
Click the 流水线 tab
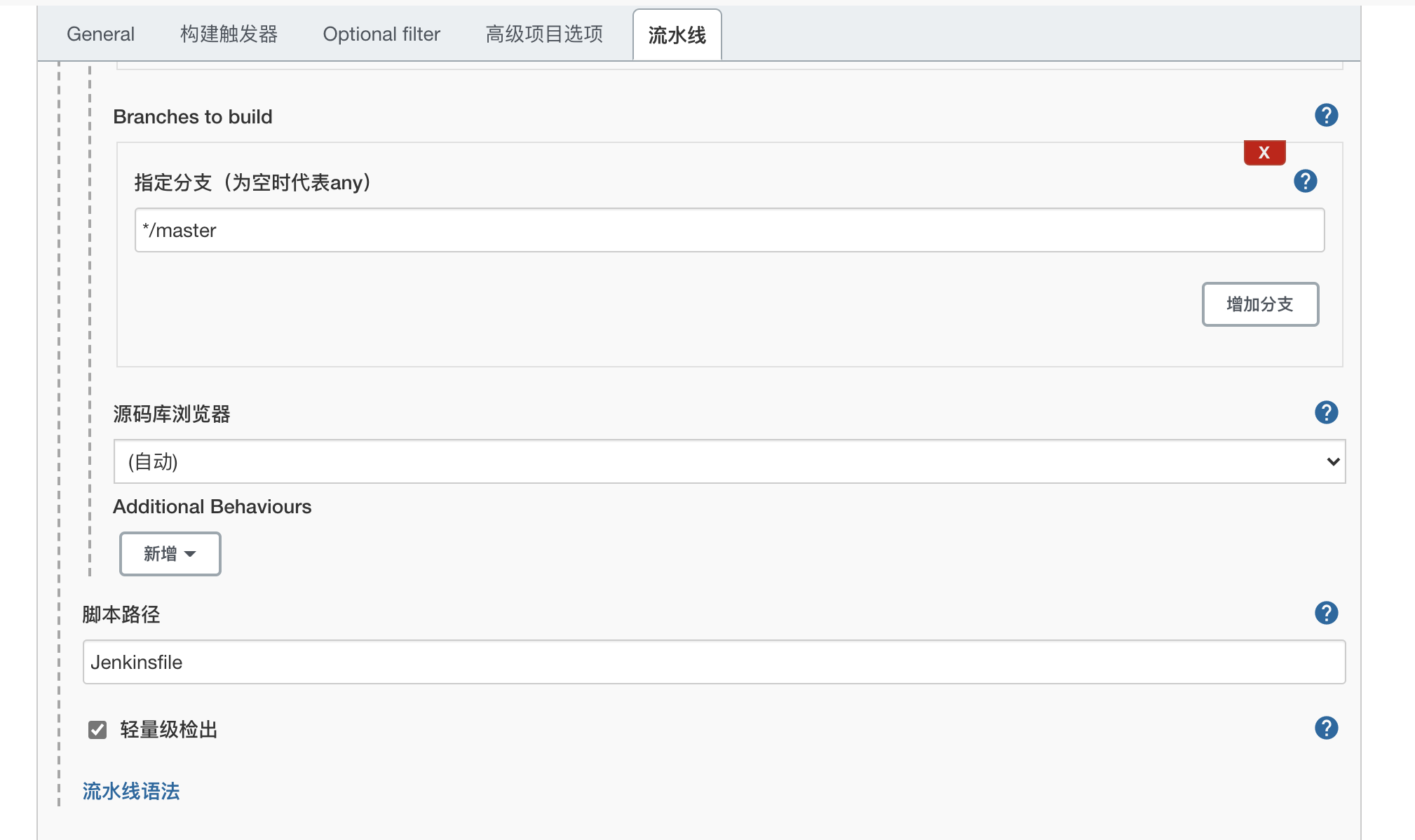(x=677, y=35)
